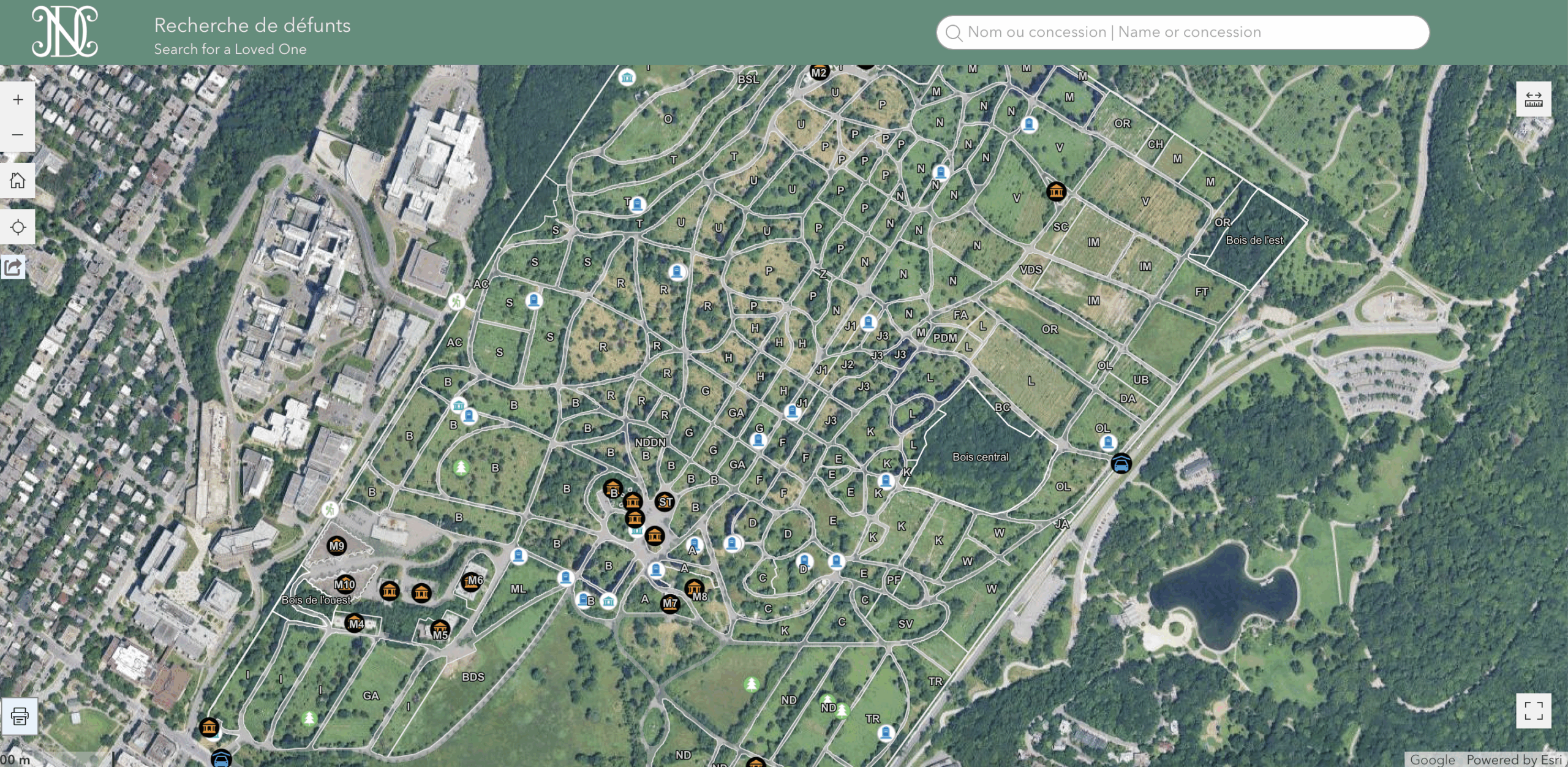Screen dimensions: 1568x767
Task: Click the M9 mausoleum marker
Action: 337,545
